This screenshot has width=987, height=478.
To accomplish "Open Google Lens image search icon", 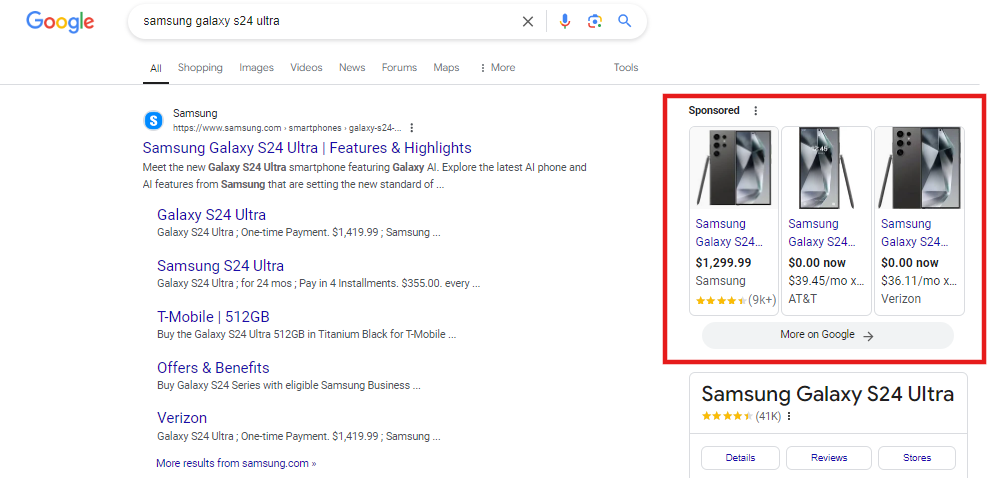I will (595, 21).
